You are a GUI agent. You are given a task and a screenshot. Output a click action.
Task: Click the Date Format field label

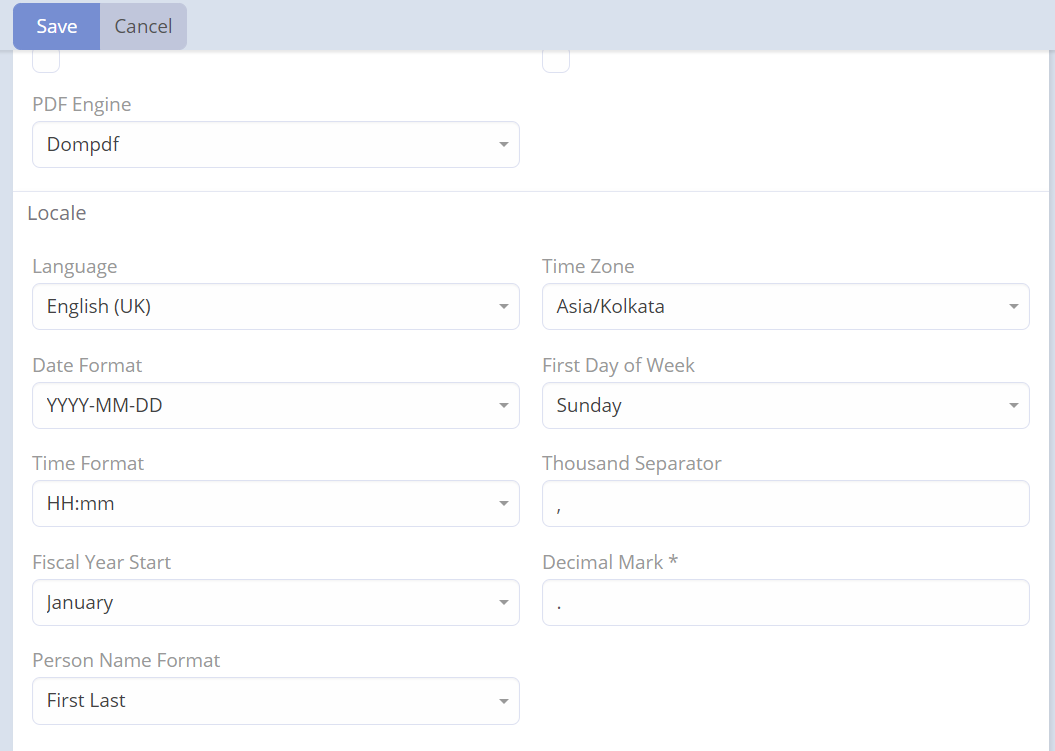(87, 366)
